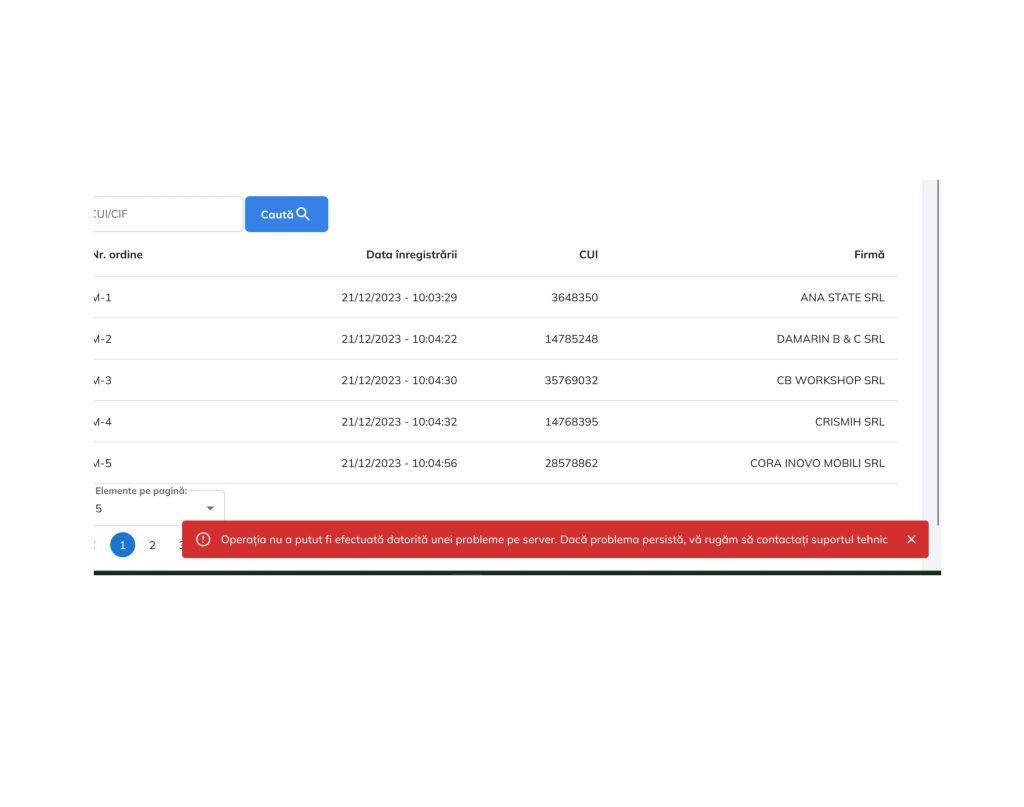Screen dimensions: 1024x807
Task: Click the CUI column header
Action: (588, 255)
